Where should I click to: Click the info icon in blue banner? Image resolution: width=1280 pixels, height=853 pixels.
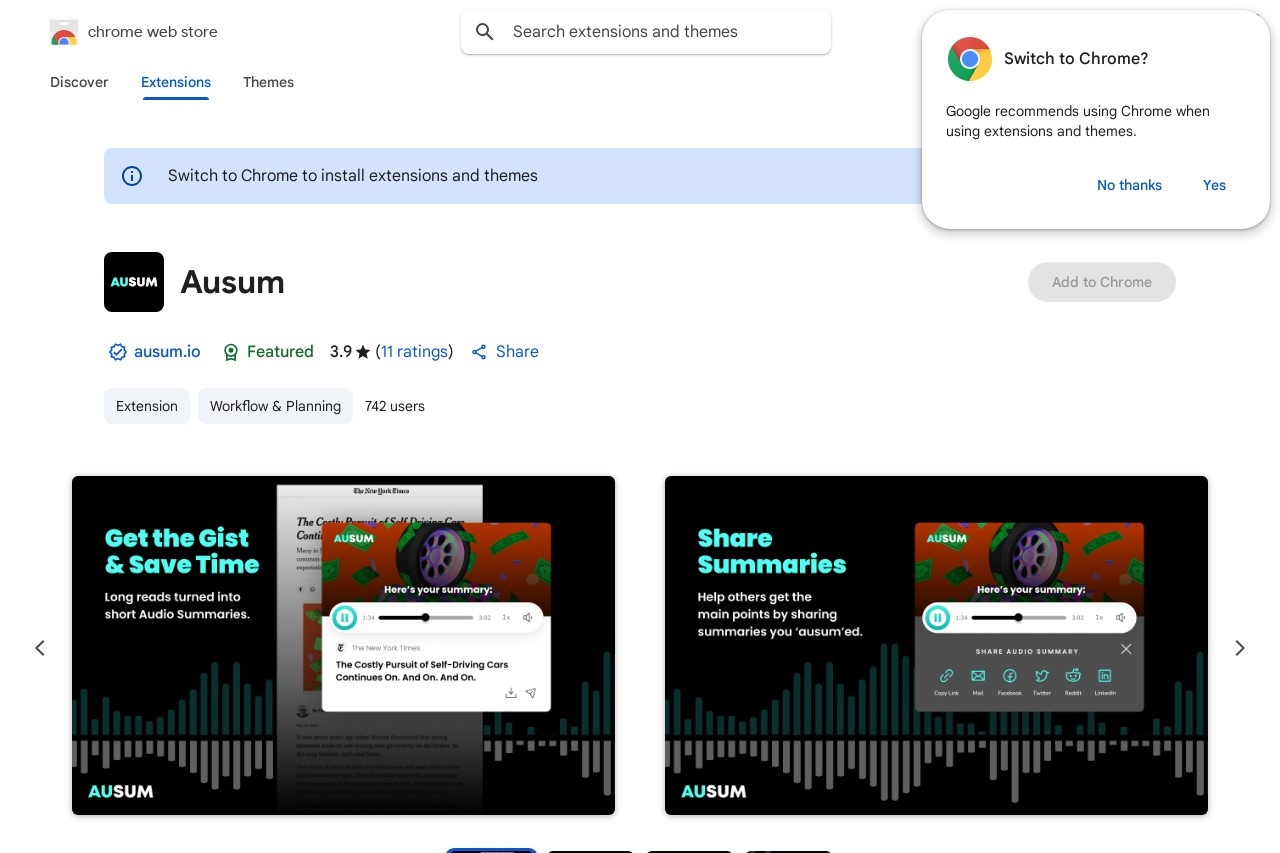click(x=132, y=176)
